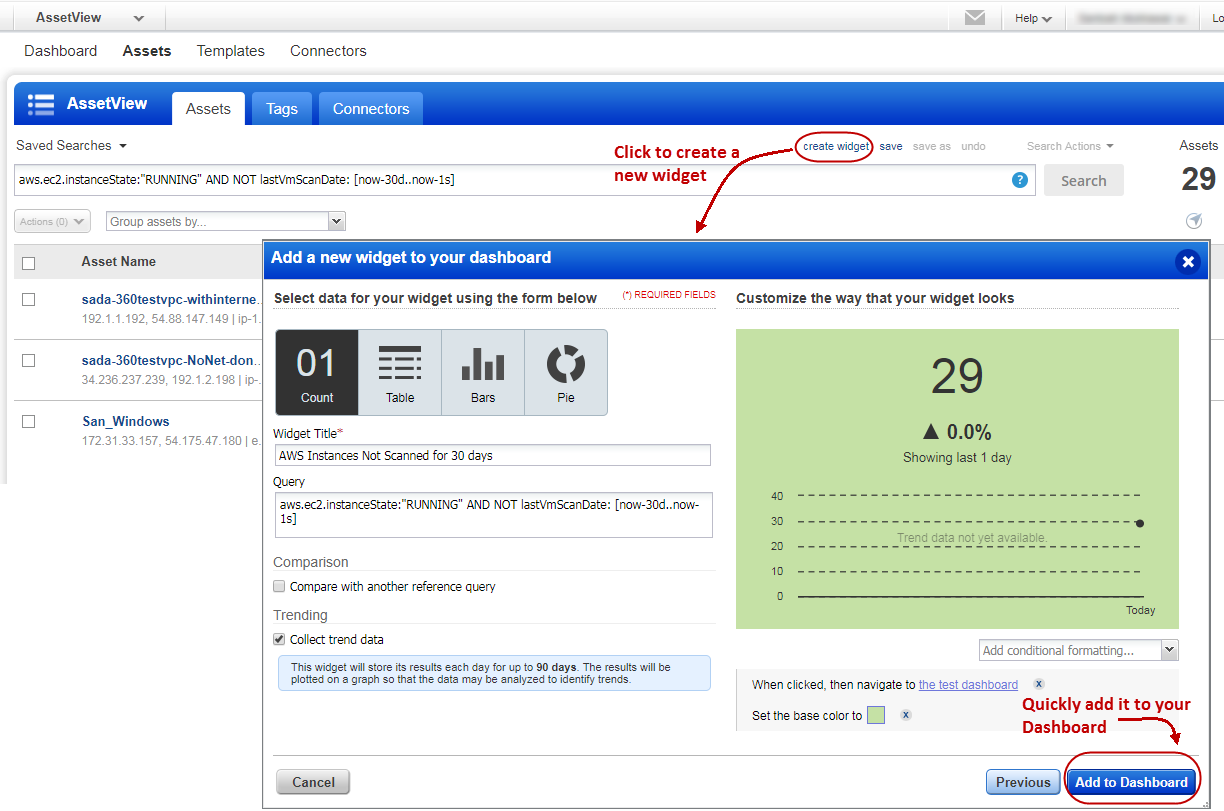This screenshot has width=1224, height=811.
Task: Go back with the Previous button
Action: click(x=1023, y=782)
